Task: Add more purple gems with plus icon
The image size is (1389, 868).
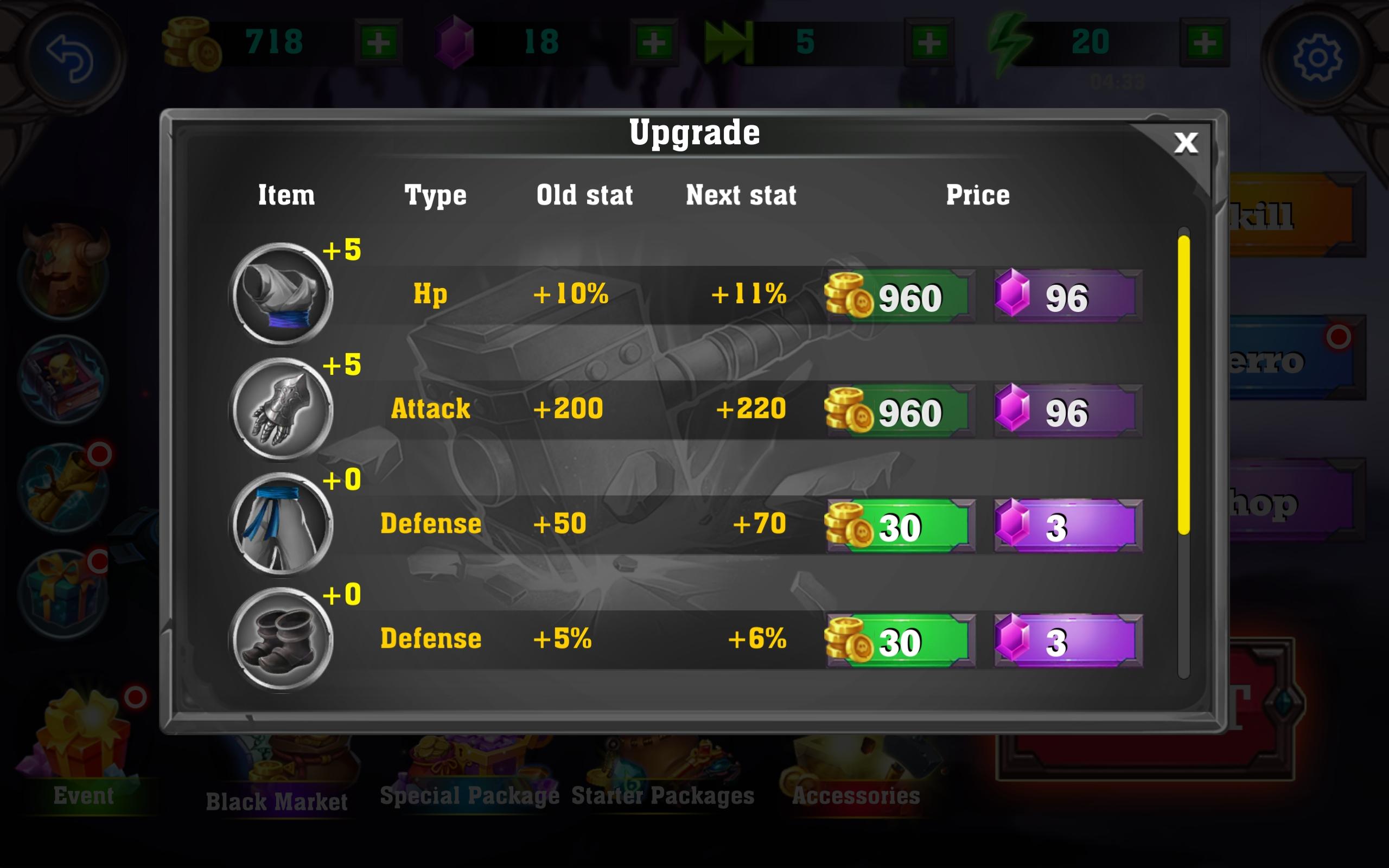Action: click(x=654, y=42)
